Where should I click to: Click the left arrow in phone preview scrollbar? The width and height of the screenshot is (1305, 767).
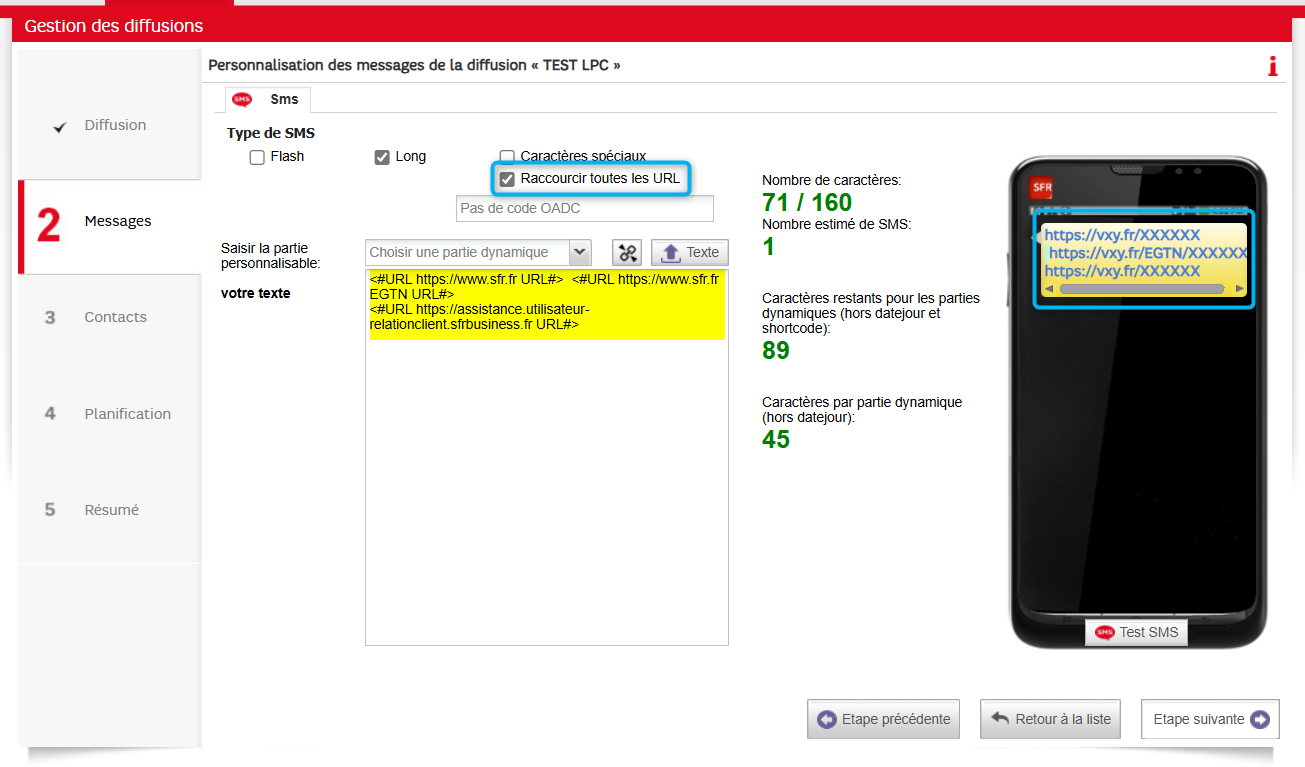point(1048,289)
